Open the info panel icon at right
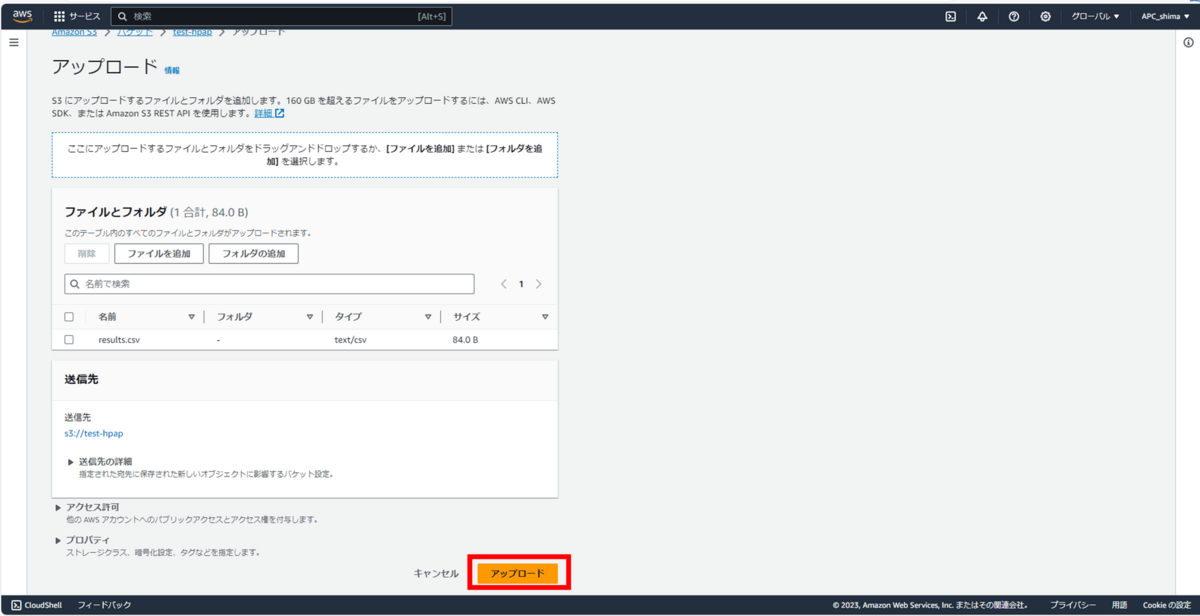The height and width of the screenshot is (616, 1200). click(1188, 43)
